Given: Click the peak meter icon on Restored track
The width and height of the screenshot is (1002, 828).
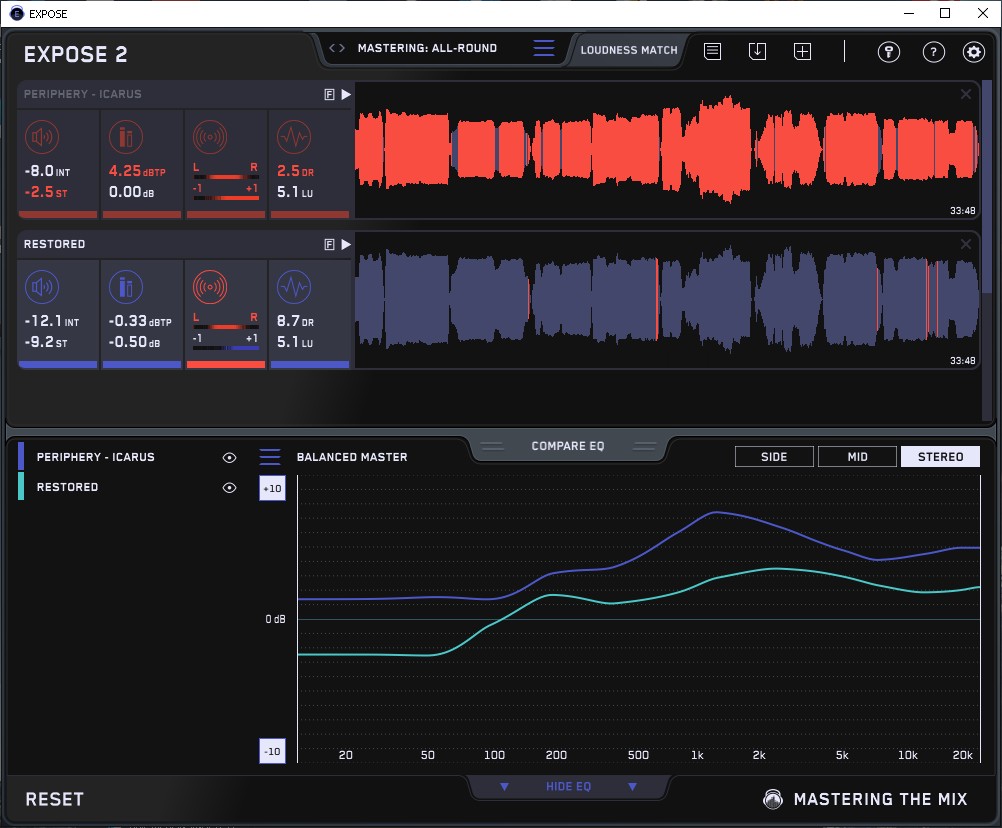Looking at the screenshot, I should point(124,288).
